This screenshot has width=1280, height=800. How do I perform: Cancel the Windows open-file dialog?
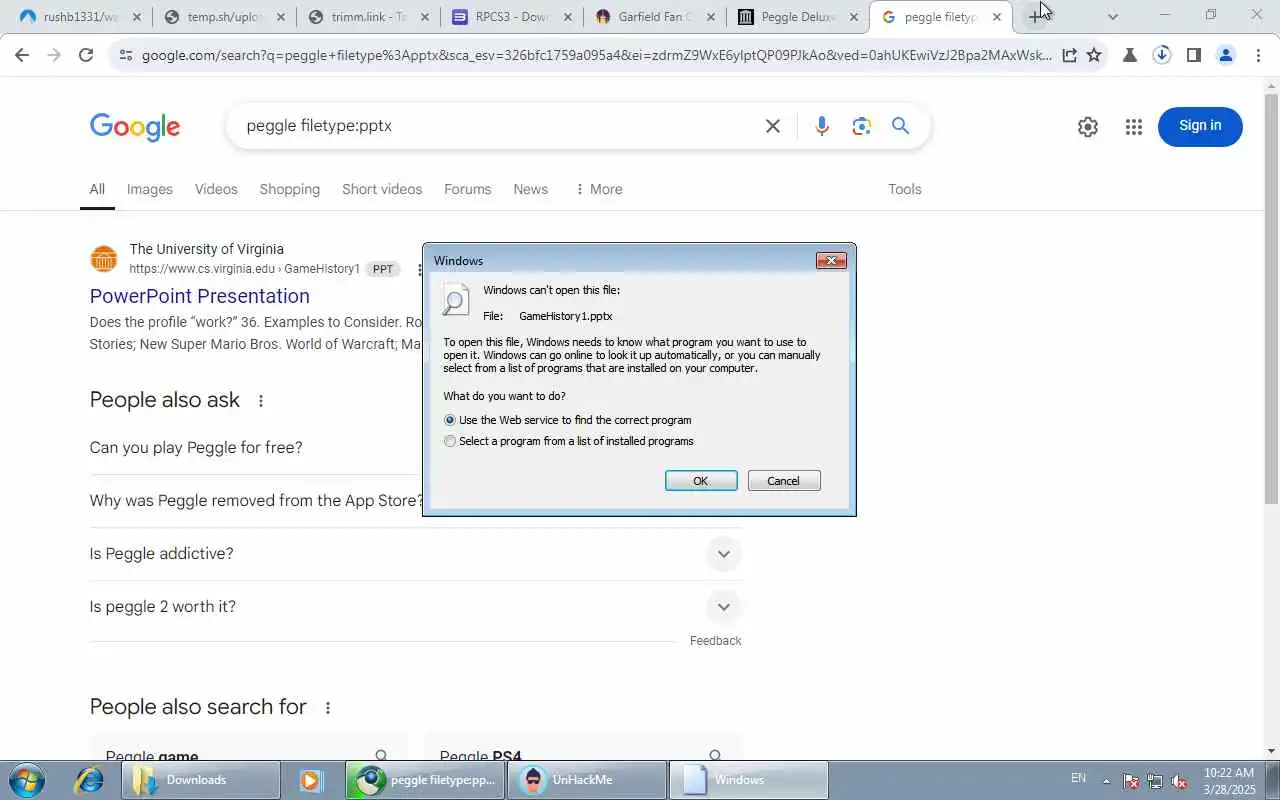point(784,481)
